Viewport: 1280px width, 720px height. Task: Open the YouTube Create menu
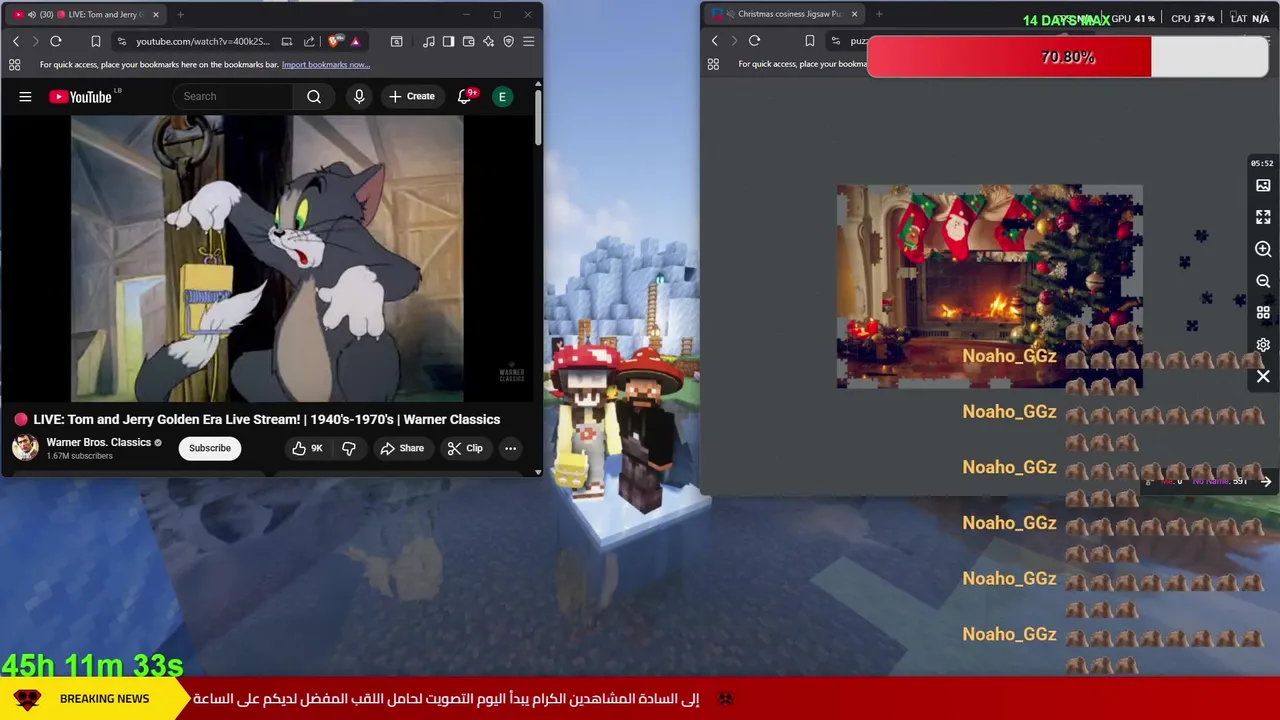click(x=412, y=96)
